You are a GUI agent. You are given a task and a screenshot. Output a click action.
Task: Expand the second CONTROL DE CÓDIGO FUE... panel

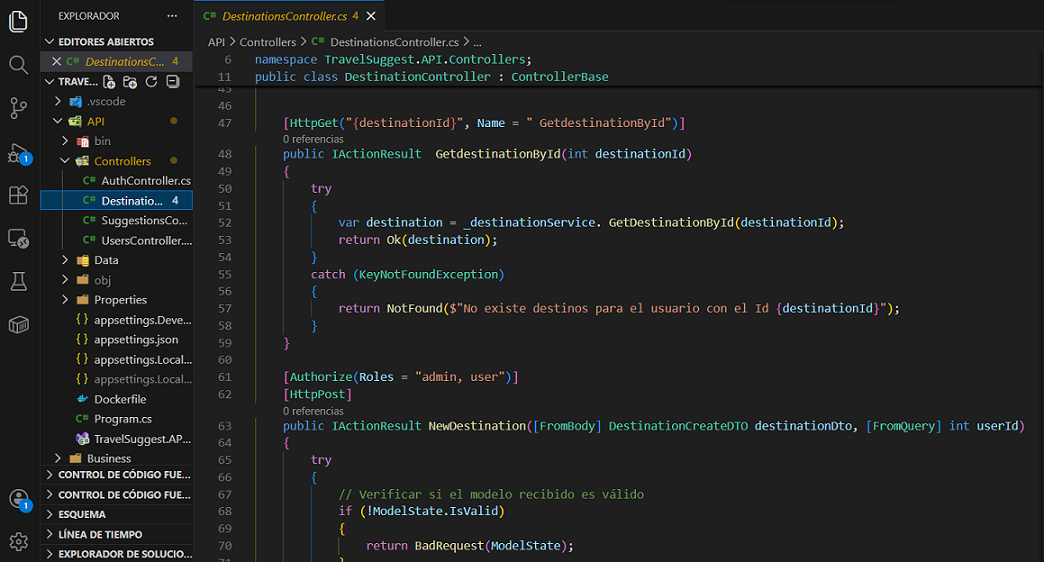click(117, 495)
